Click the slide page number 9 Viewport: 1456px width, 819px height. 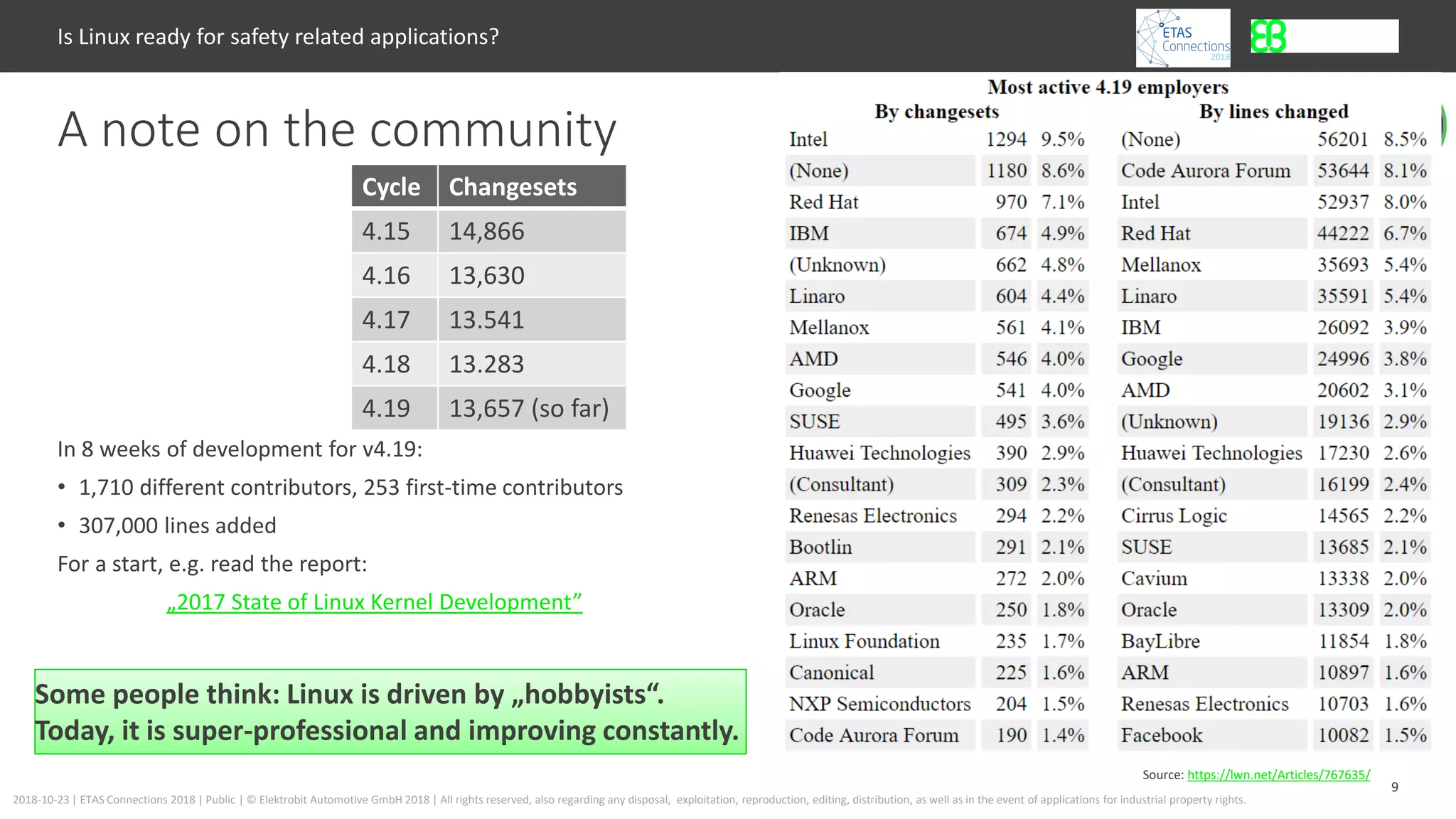point(1395,787)
